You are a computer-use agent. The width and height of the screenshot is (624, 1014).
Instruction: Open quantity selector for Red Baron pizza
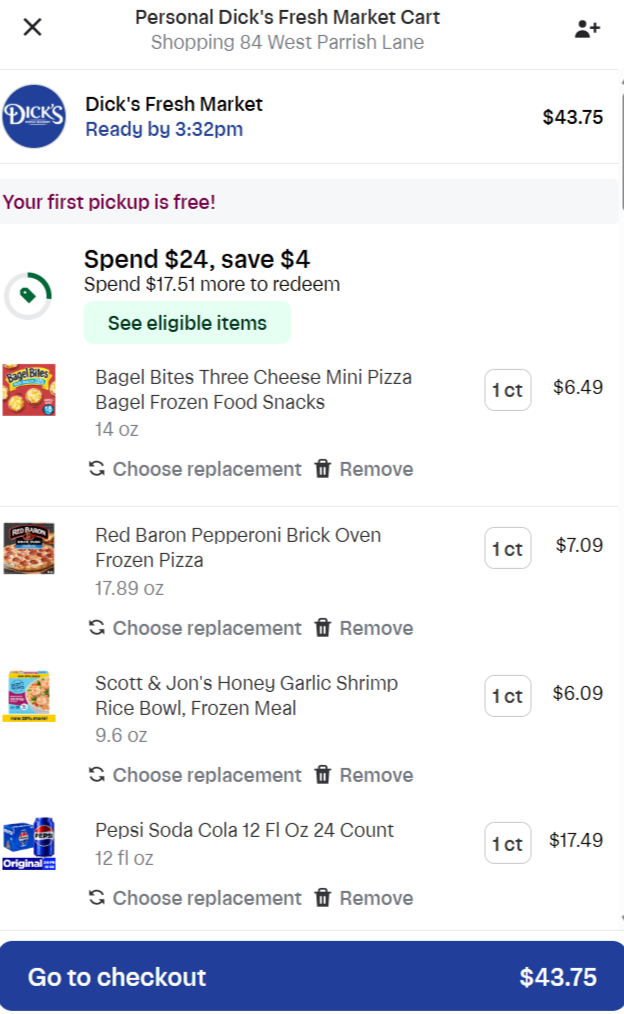pos(507,548)
